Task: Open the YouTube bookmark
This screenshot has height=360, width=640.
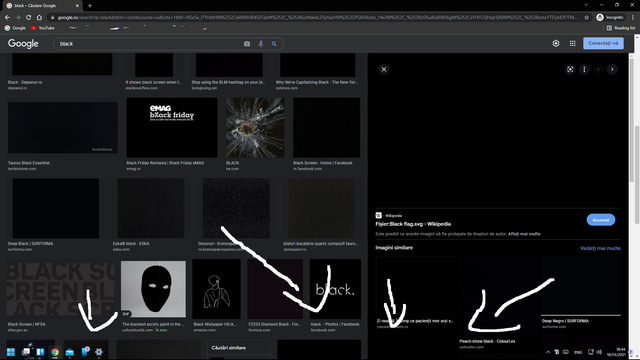Action: click(43, 28)
